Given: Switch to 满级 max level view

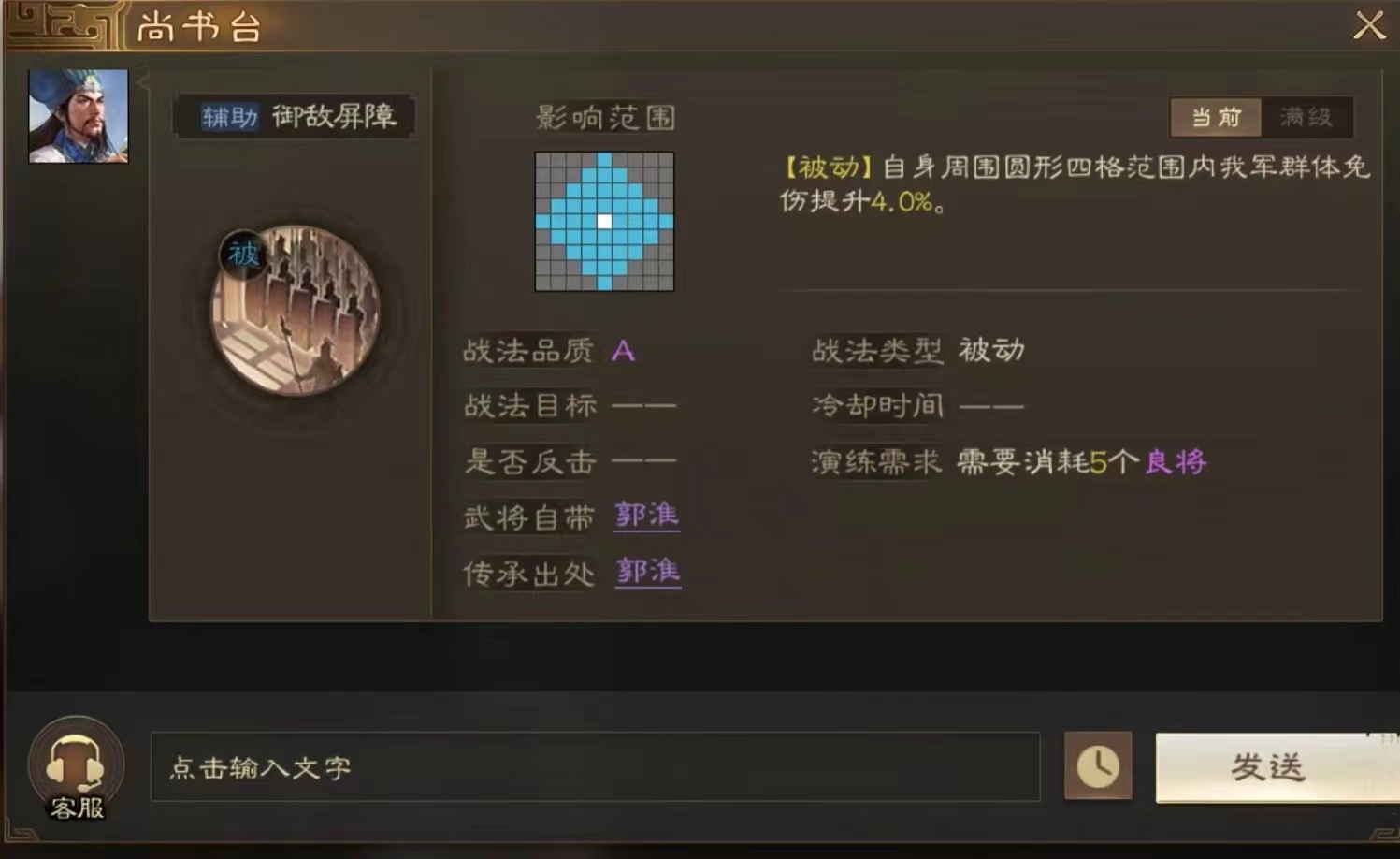Looking at the screenshot, I should 1306,117.
